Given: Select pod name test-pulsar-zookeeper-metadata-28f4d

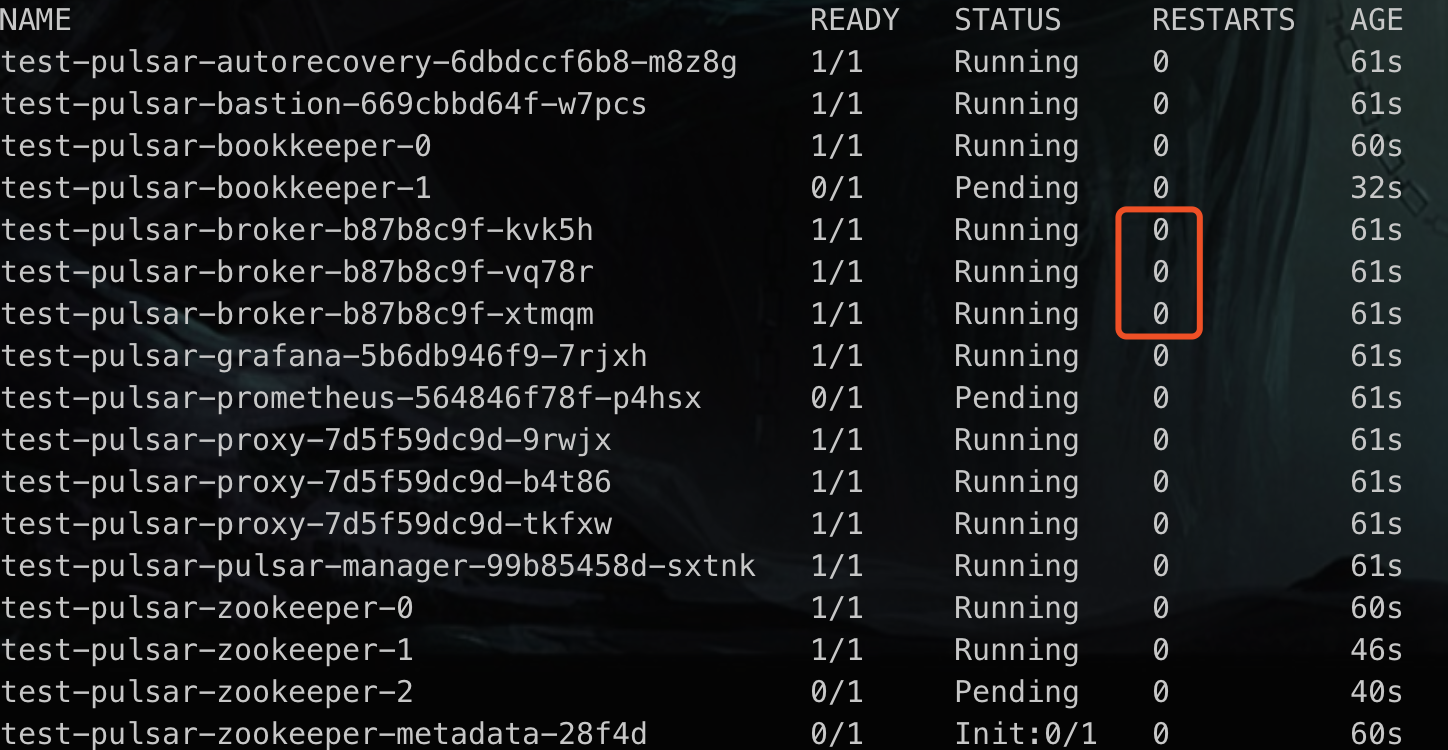Looking at the screenshot, I should [324, 735].
